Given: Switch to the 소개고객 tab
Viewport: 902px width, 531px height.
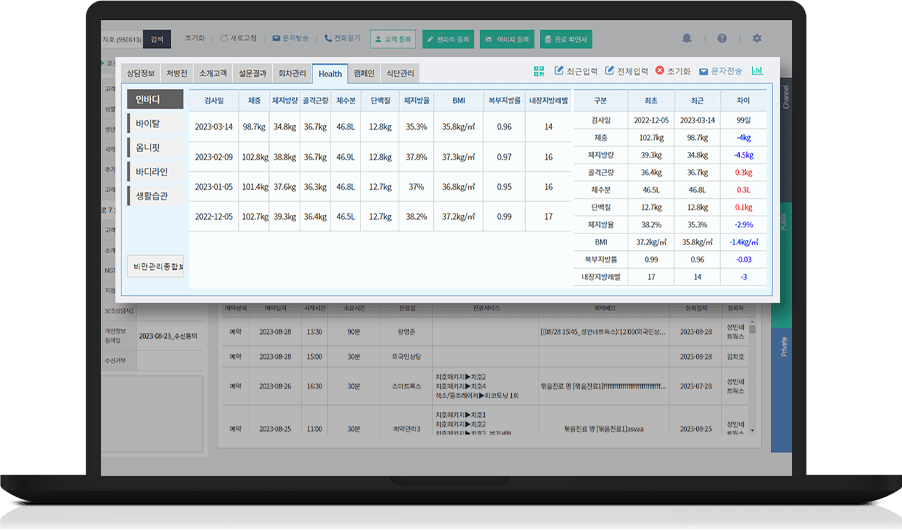Looking at the screenshot, I should click(x=213, y=74).
